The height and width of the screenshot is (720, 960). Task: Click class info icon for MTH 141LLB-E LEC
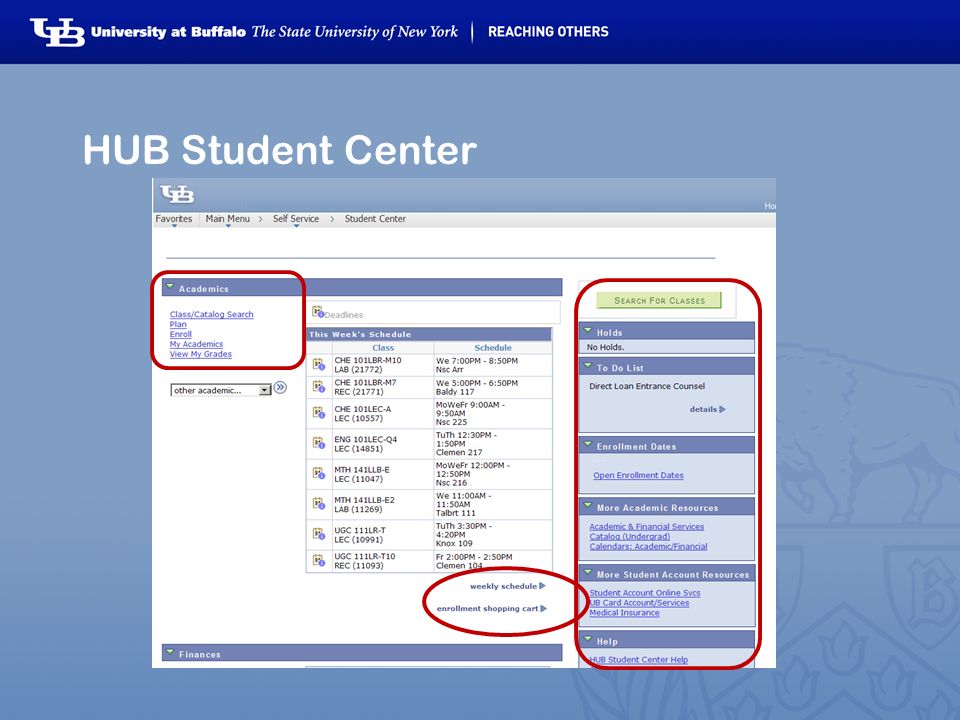pos(319,474)
